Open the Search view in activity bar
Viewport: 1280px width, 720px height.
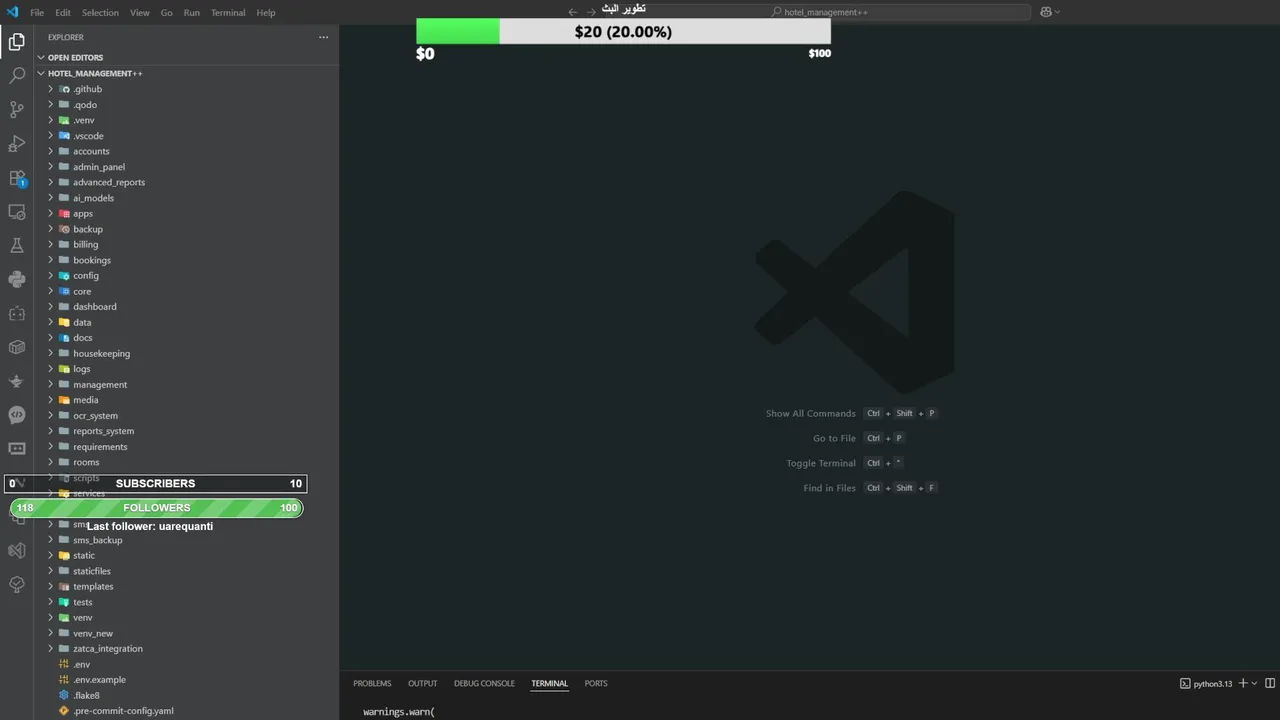[17, 76]
